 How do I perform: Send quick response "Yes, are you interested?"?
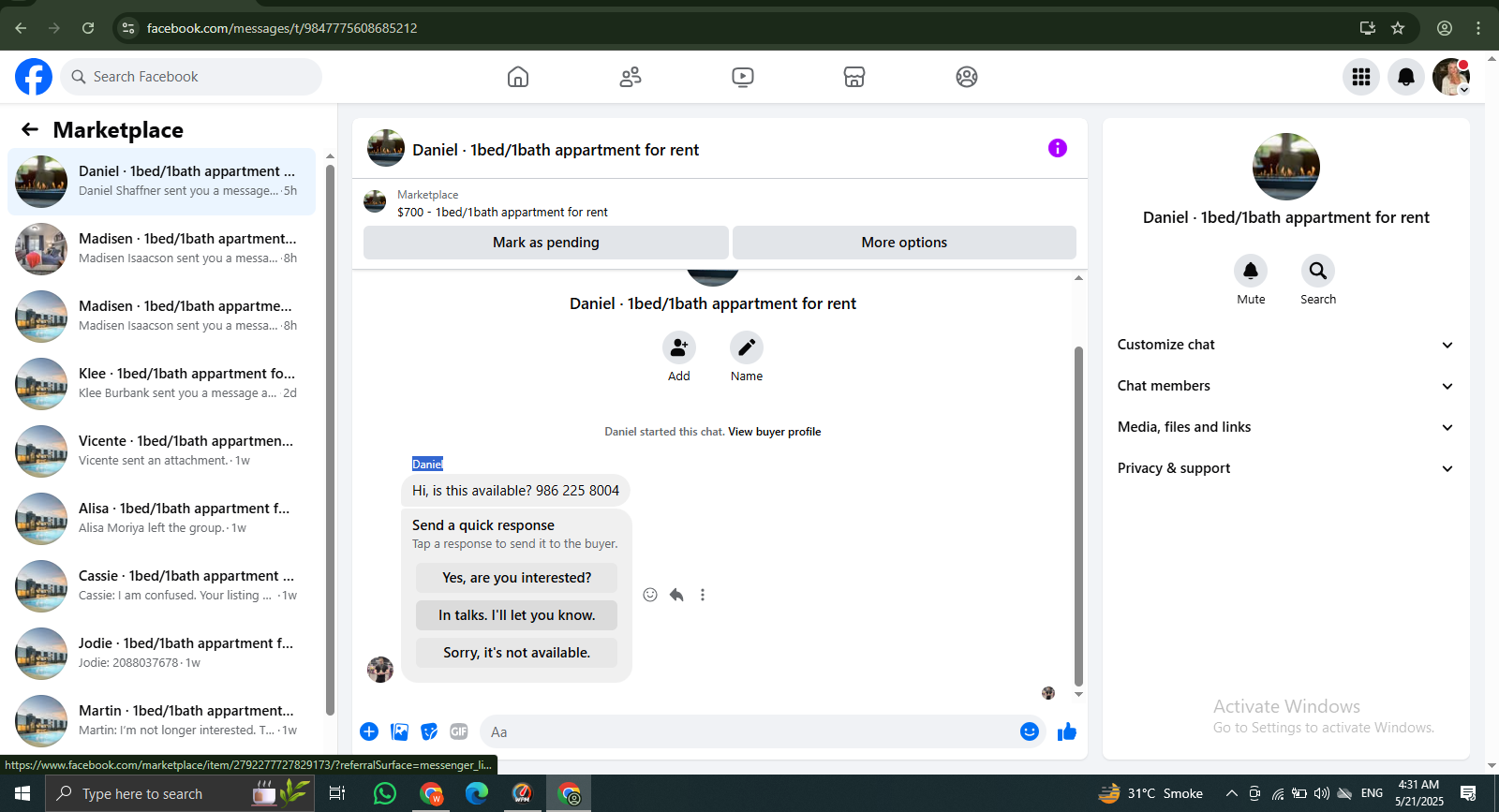point(517,578)
